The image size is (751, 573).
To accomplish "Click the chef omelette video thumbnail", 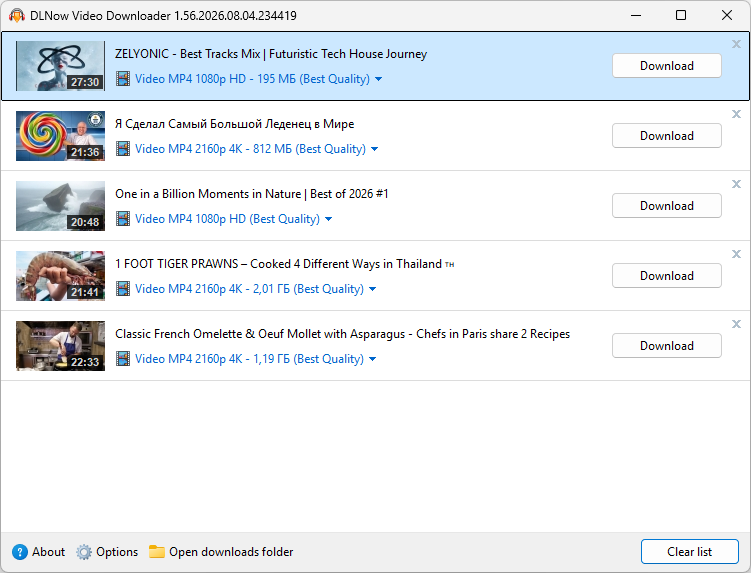I will [60, 345].
